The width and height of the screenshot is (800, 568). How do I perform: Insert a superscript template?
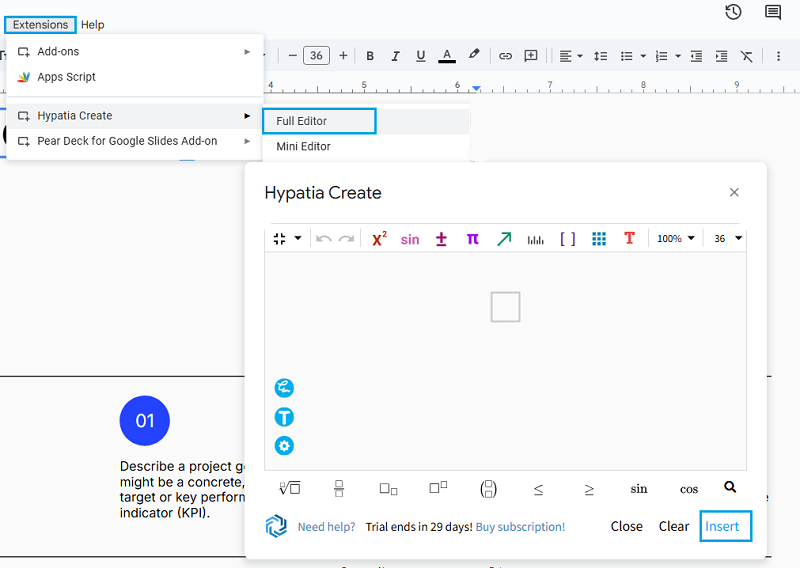pyautogui.click(x=438, y=487)
